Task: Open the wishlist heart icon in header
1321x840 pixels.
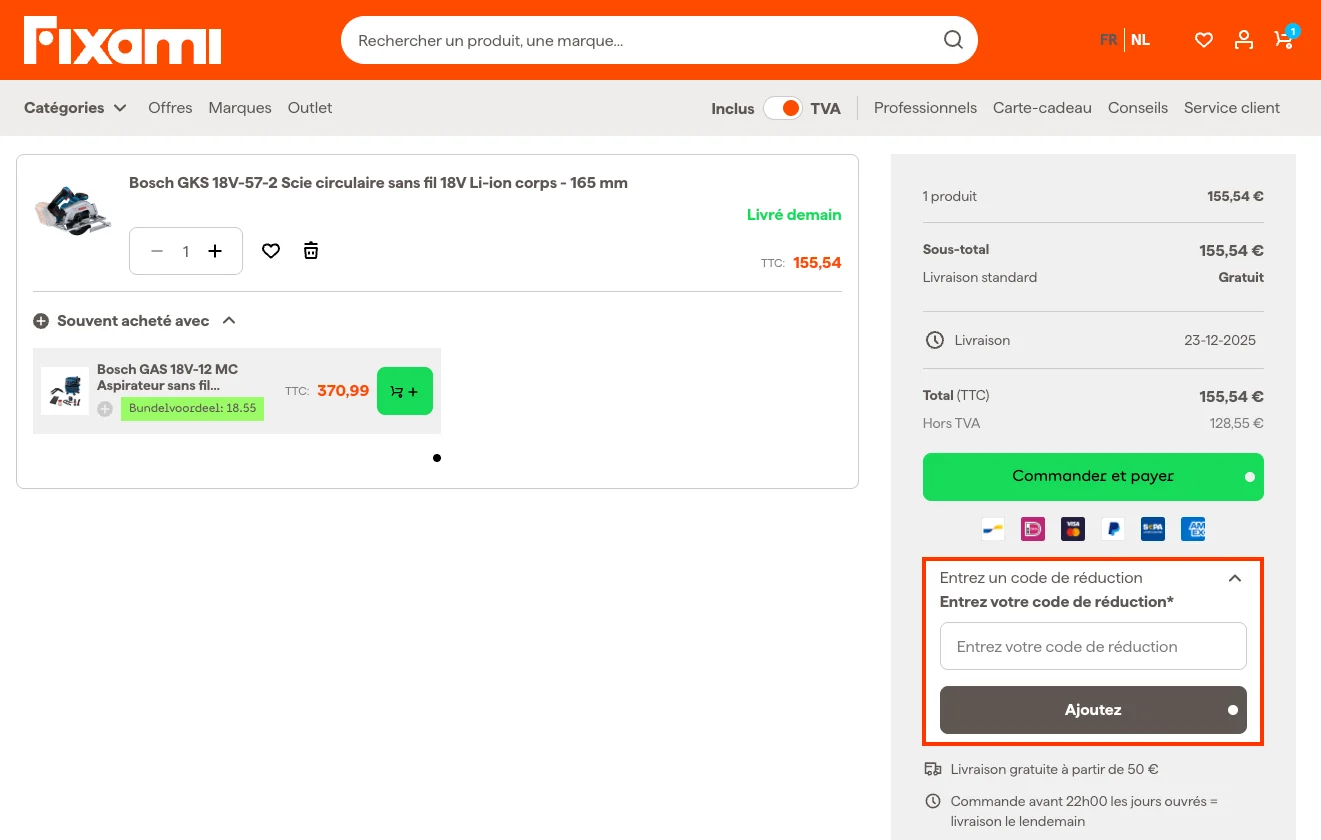Action: point(1203,40)
